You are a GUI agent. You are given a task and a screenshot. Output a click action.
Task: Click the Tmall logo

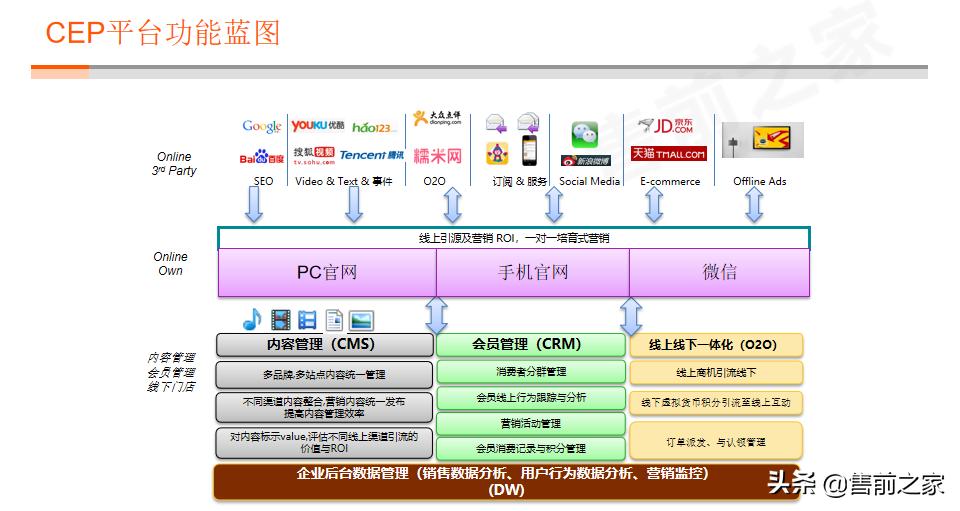pyautogui.click(x=669, y=154)
